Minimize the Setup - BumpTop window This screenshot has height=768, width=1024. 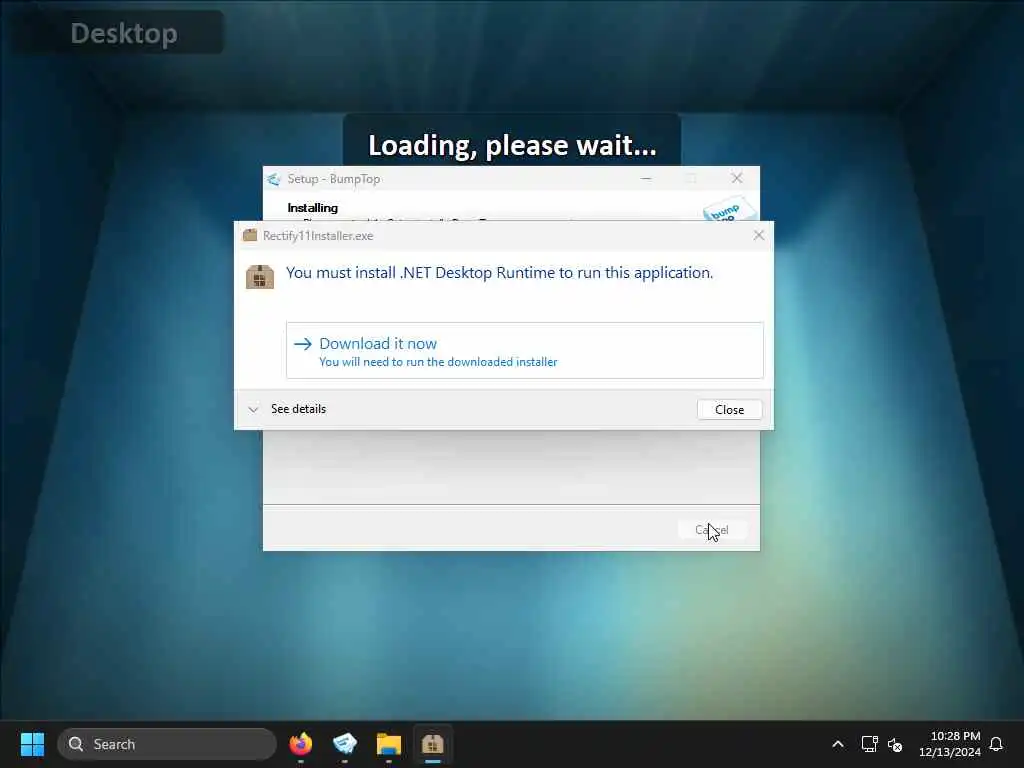646,178
